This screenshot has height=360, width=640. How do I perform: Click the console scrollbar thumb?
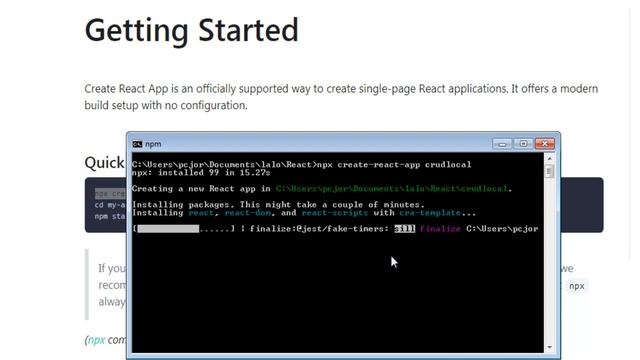click(x=549, y=171)
